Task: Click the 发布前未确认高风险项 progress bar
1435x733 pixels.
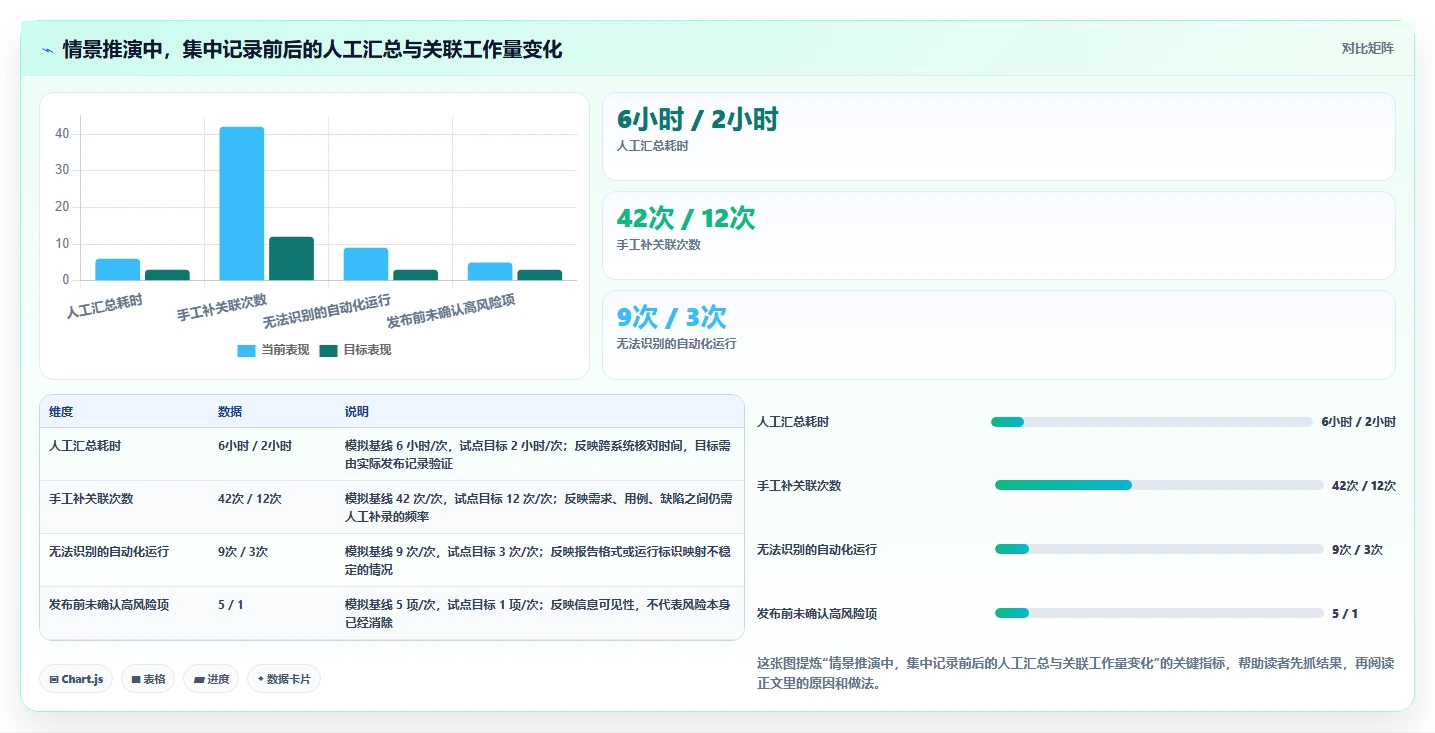Action: 1159,613
